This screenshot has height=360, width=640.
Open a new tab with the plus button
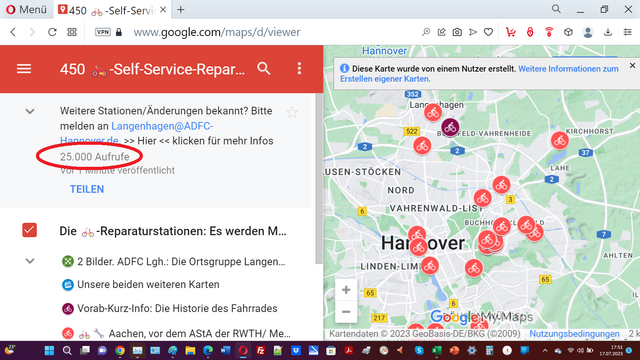[x=181, y=10]
